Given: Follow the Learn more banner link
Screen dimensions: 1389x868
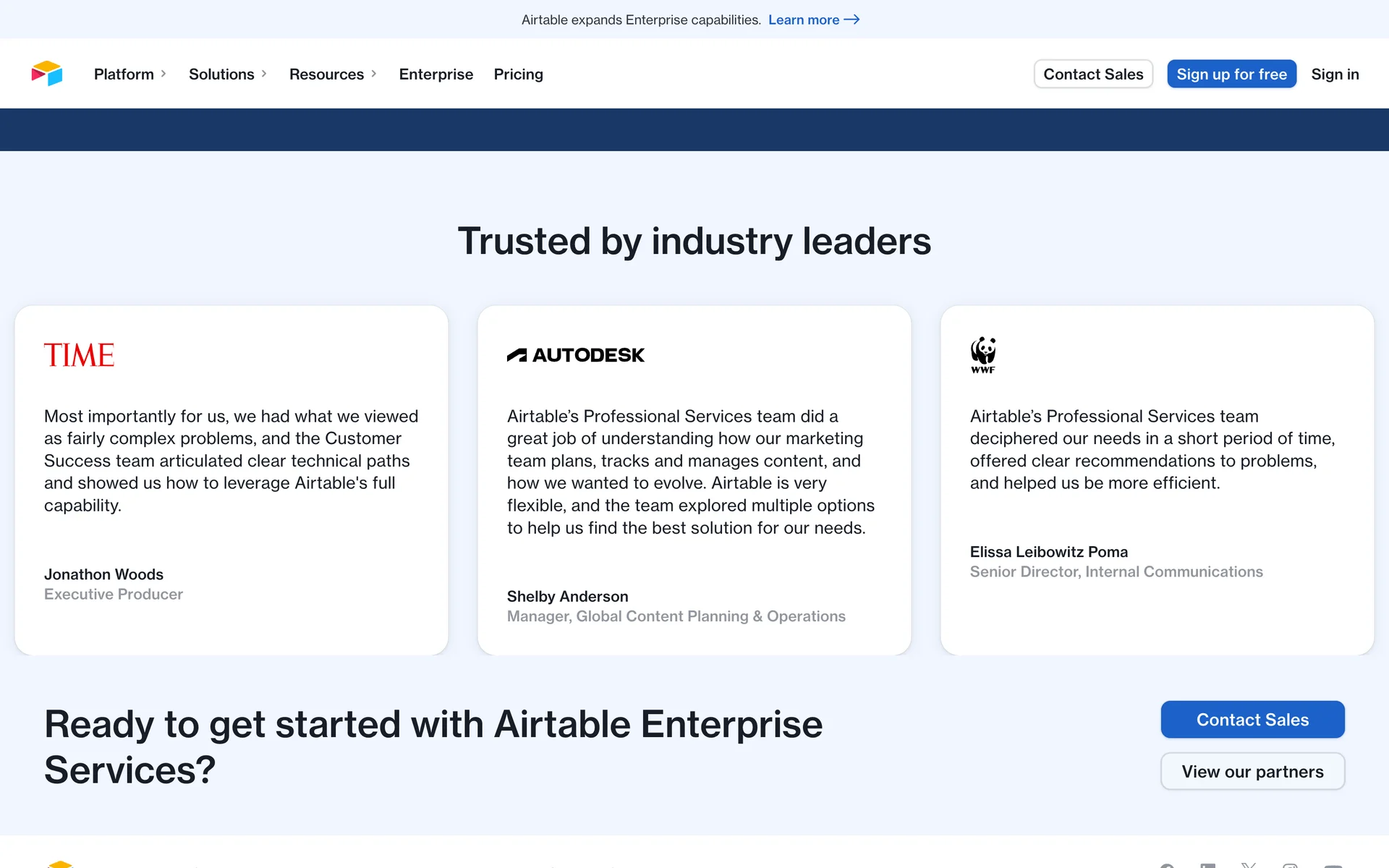Looking at the screenshot, I should (803, 20).
